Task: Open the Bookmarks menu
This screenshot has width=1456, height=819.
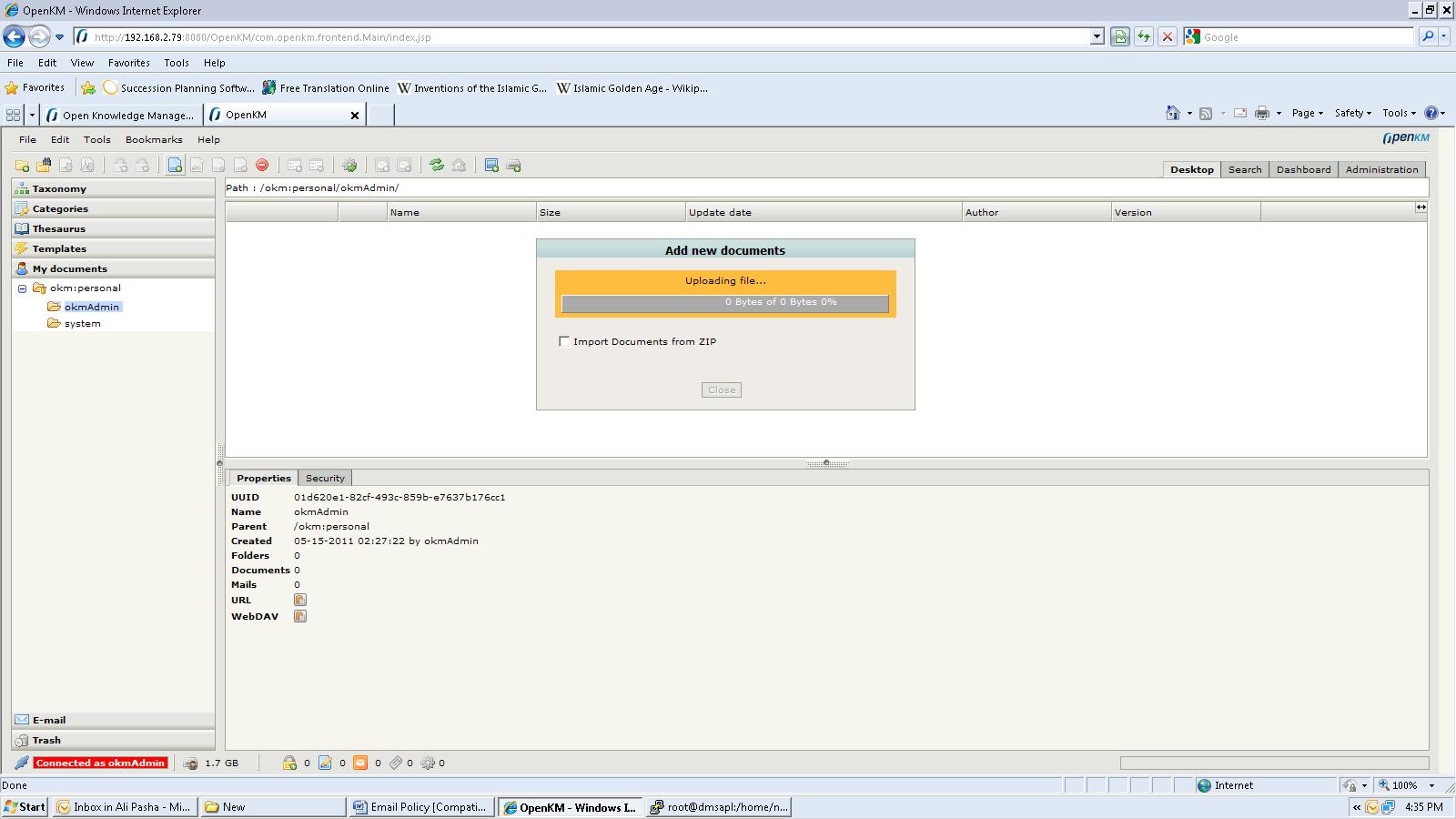Action: pyautogui.click(x=154, y=139)
